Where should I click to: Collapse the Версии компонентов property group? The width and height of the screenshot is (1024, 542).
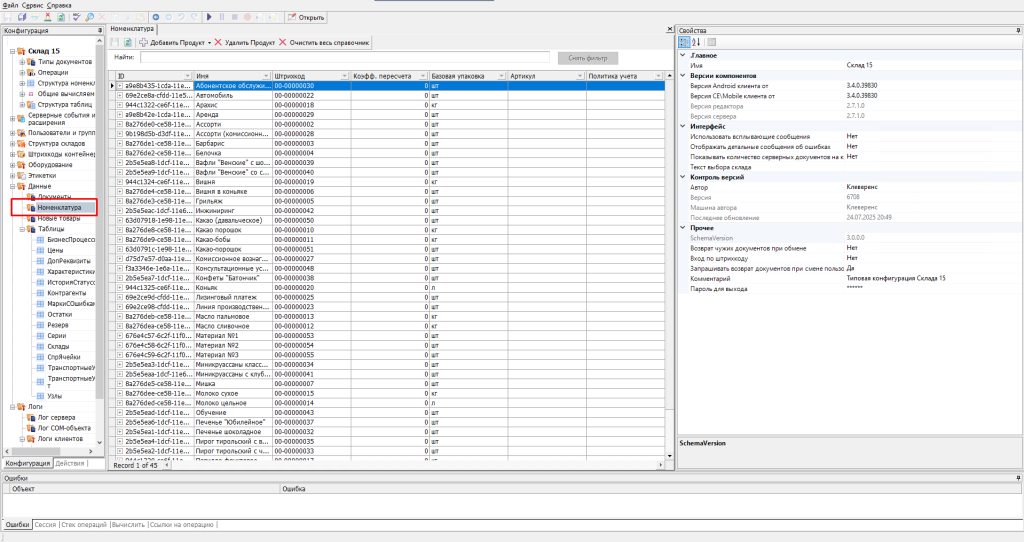(683, 76)
